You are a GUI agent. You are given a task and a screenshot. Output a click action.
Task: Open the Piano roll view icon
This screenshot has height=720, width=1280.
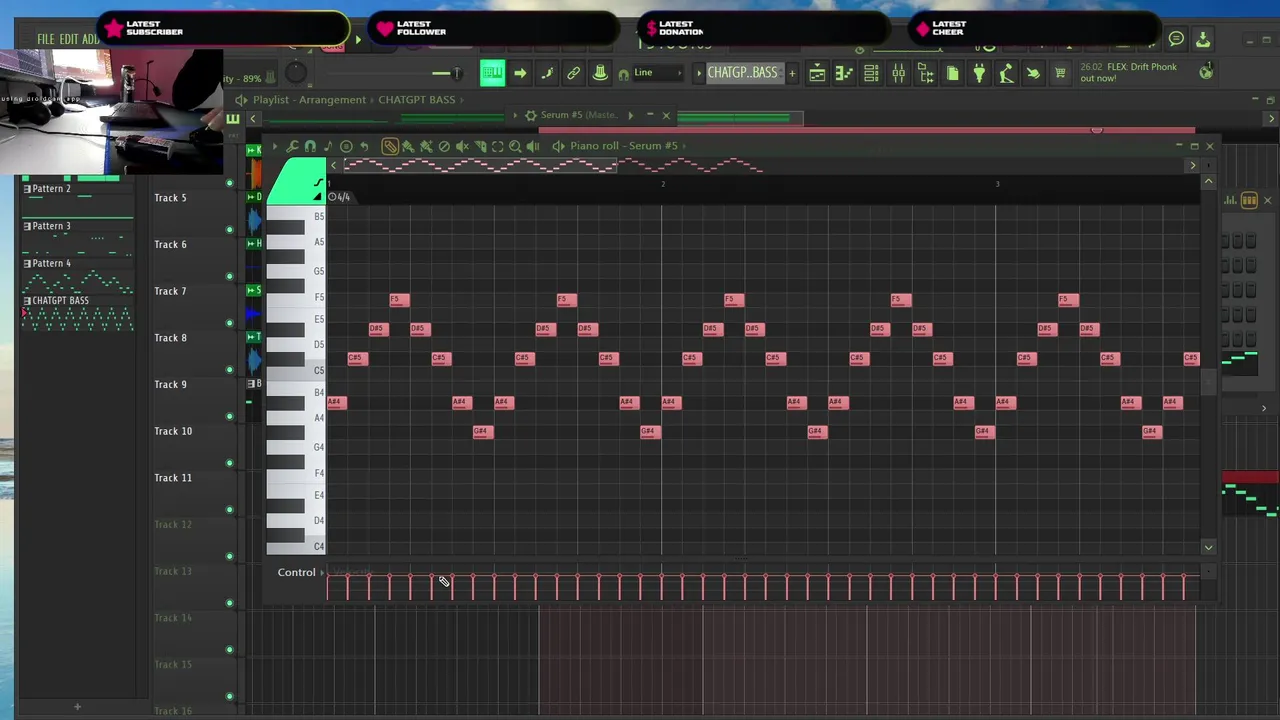point(844,73)
